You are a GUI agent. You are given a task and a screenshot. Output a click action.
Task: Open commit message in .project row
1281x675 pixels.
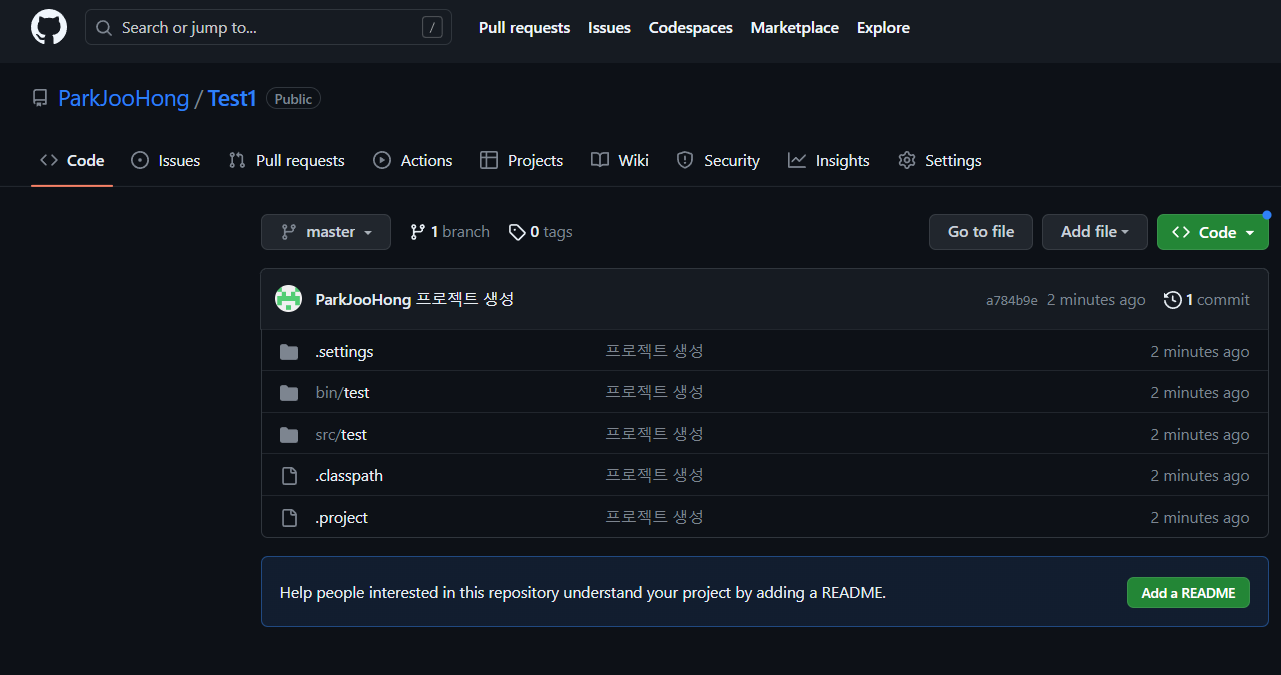(x=654, y=517)
